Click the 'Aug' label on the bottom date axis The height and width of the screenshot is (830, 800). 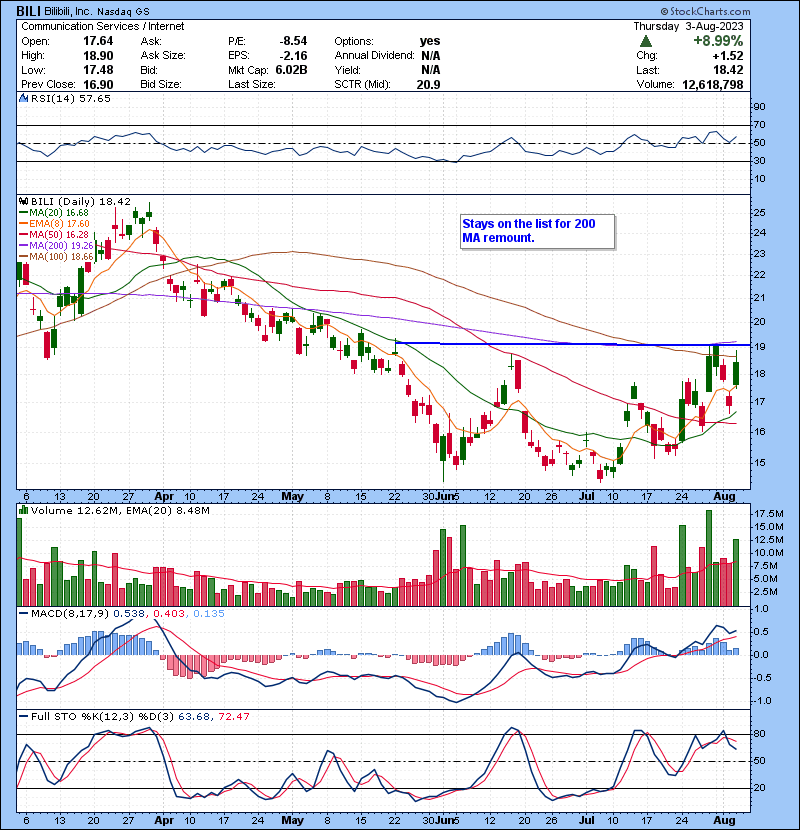click(x=724, y=820)
